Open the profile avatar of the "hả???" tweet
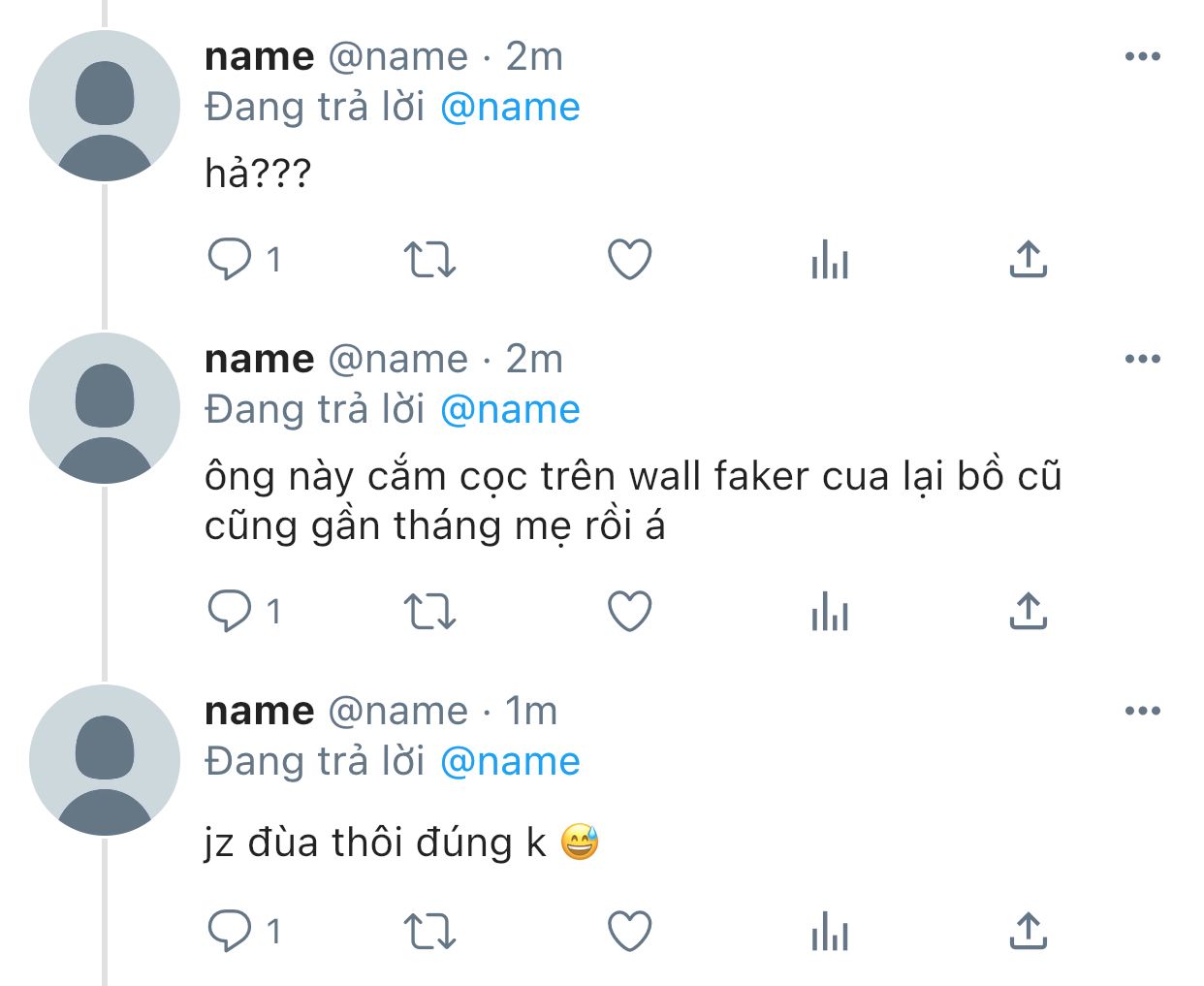1204x986 pixels. (x=105, y=106)
